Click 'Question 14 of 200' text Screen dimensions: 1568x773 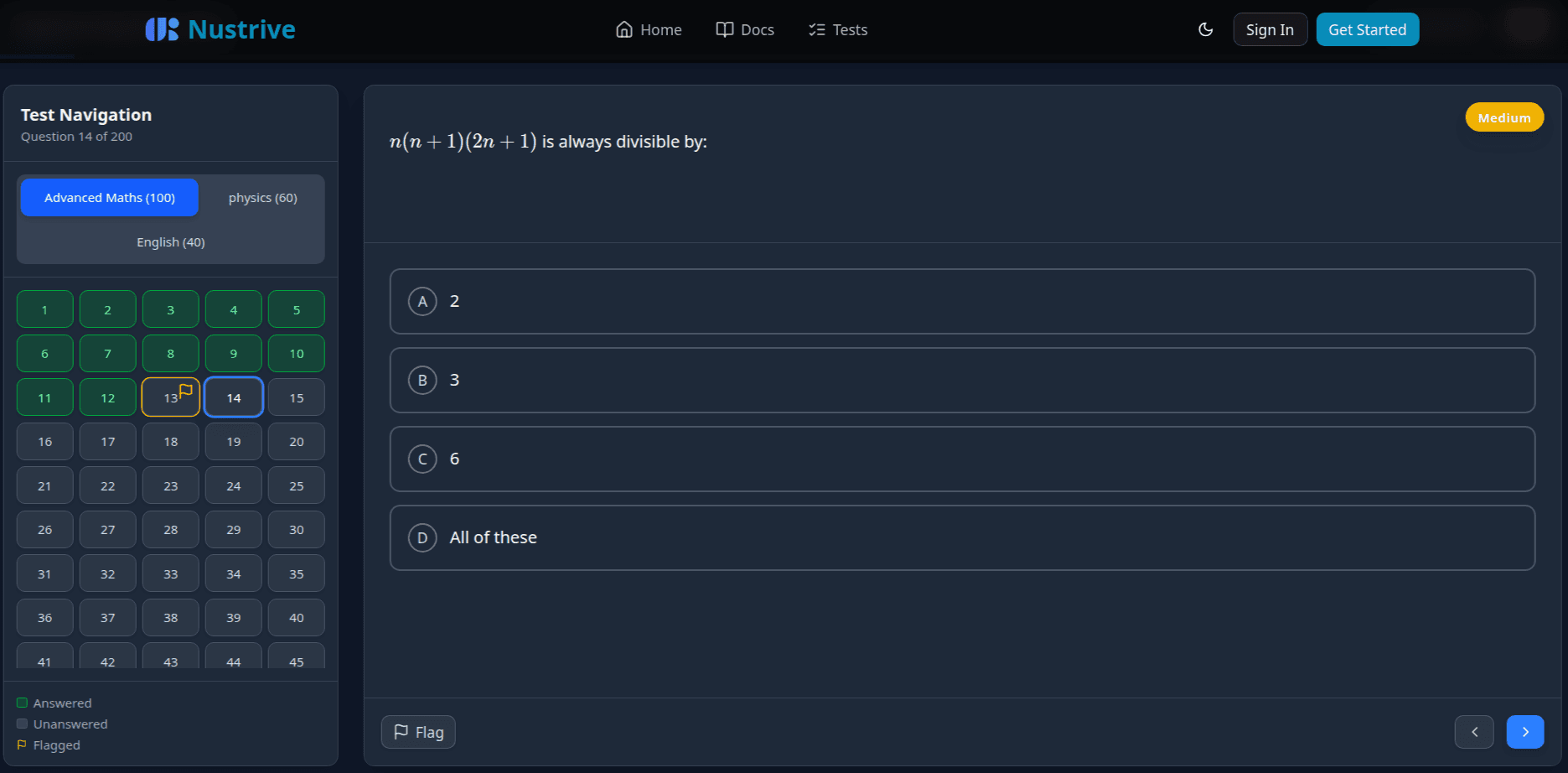76,137
